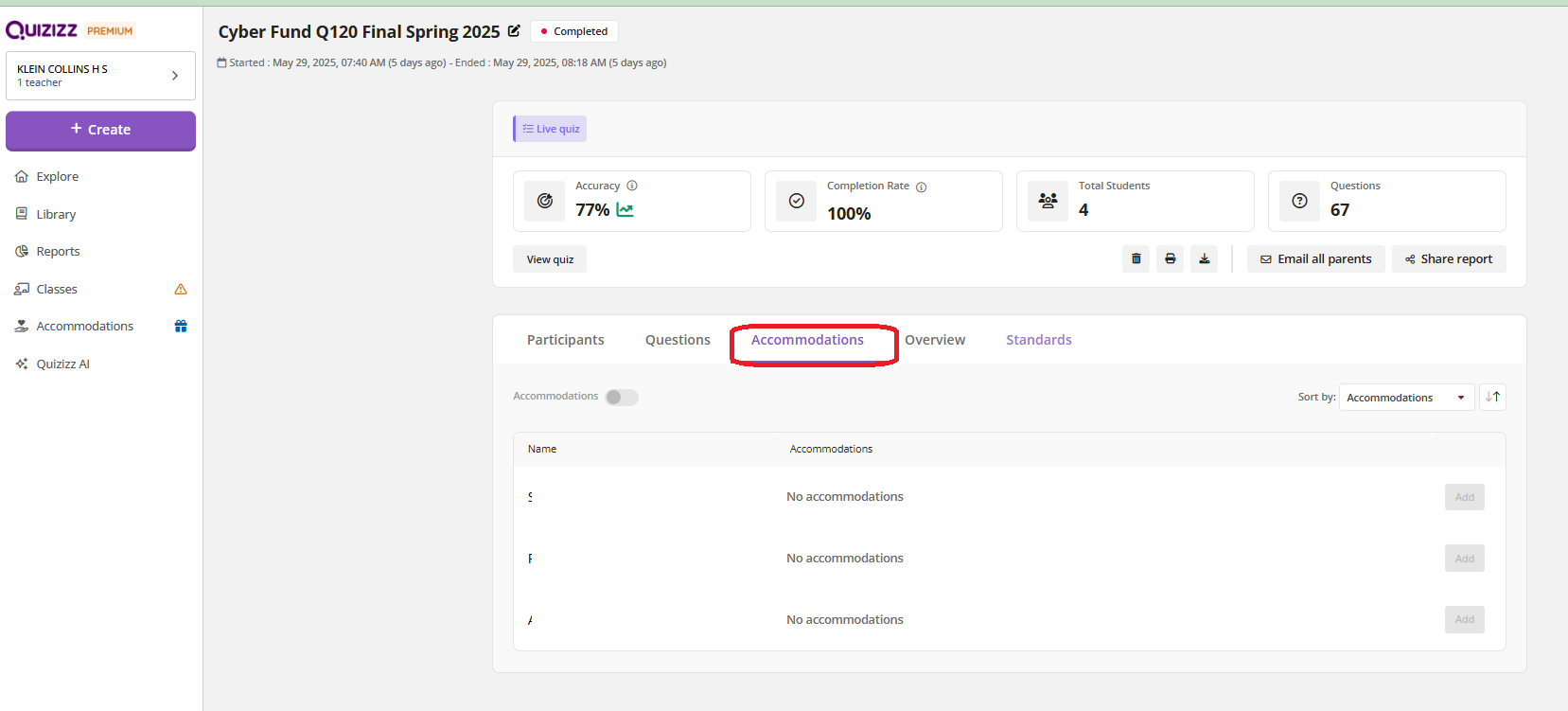Image resolution: width=1568 pixels, height=711 pixels.
Task: Click the warning icon beside Classes
Action: pyautogui.click(x=181, y=290)
